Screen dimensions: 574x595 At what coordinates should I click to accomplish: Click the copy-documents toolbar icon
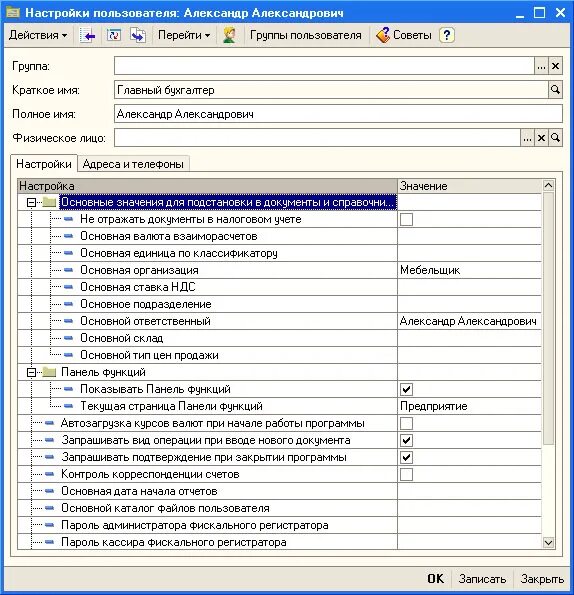138,35
